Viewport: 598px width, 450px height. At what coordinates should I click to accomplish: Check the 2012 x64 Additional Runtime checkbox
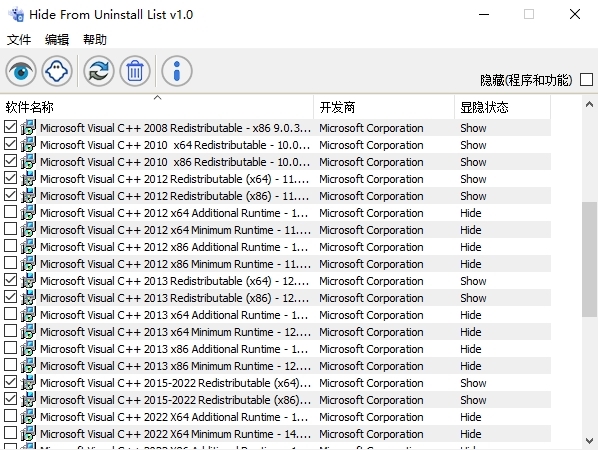point(10,212)
